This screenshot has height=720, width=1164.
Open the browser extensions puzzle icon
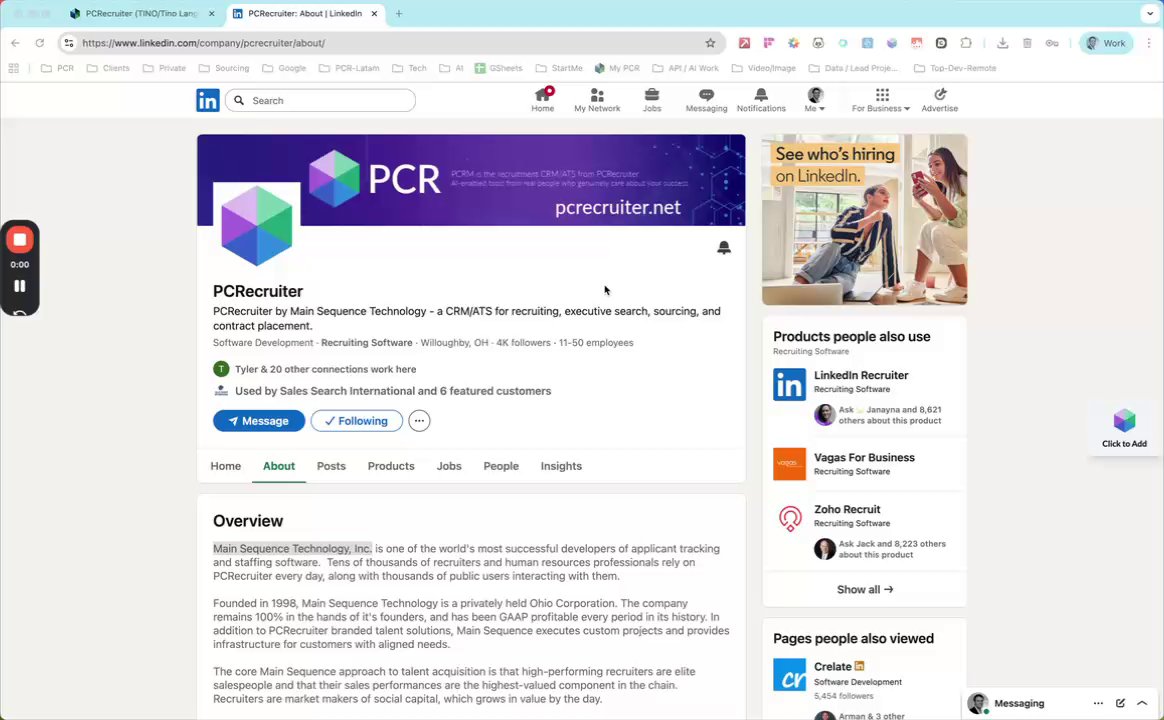coord(966,43)
